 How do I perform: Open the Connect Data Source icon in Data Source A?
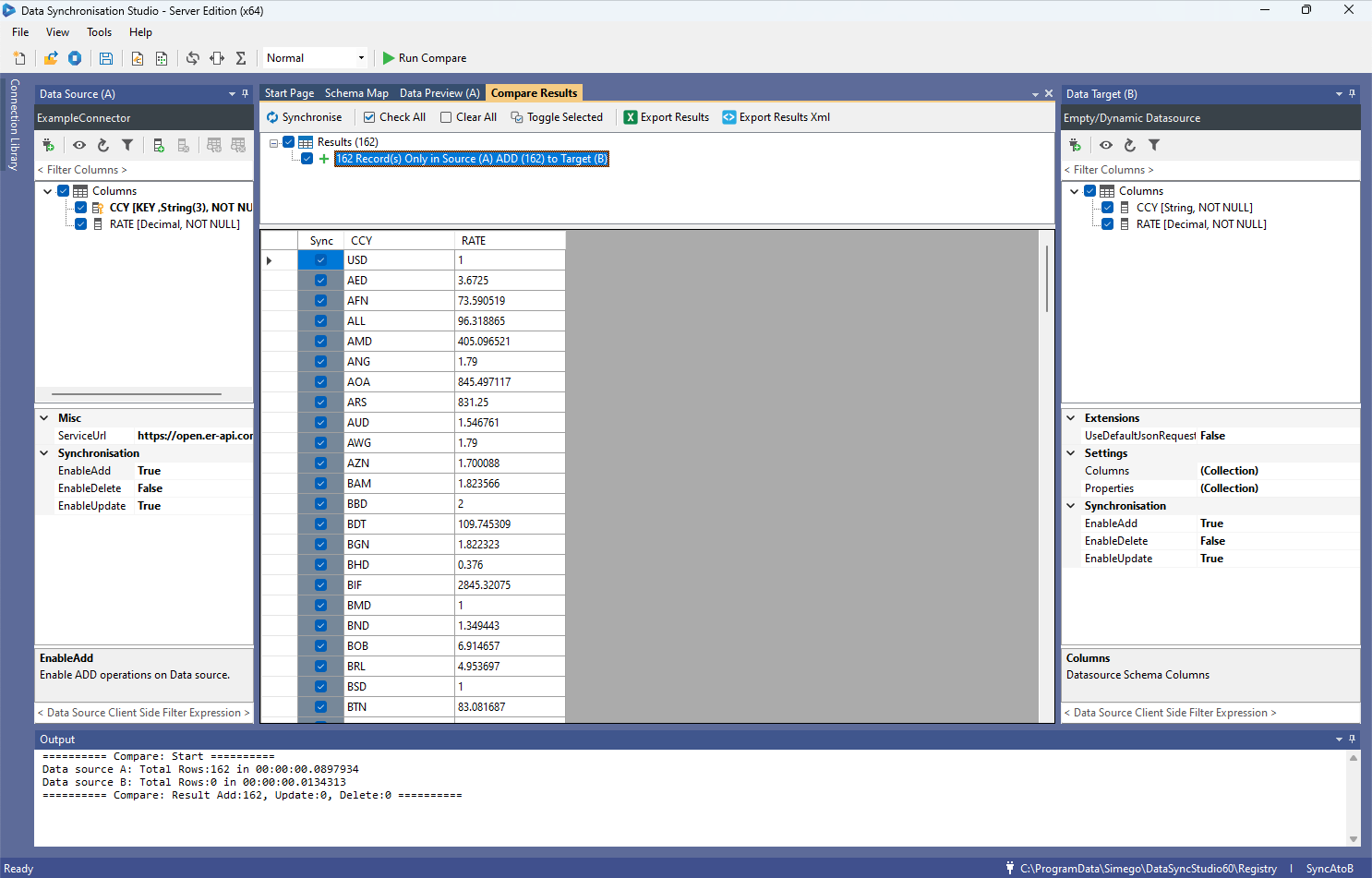[x=48, y=145]
